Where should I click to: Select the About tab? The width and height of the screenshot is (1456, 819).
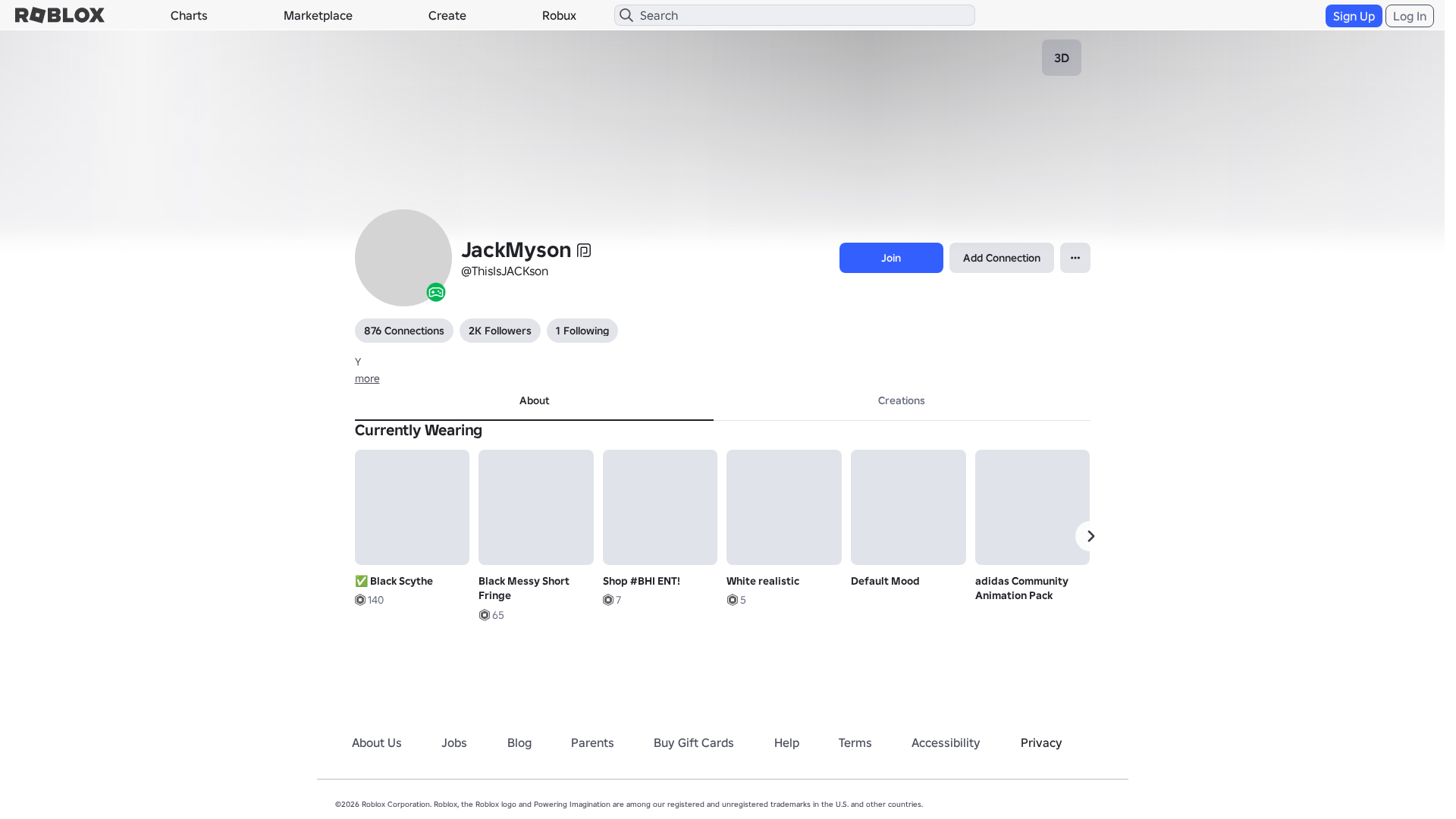tap(534, 401)
